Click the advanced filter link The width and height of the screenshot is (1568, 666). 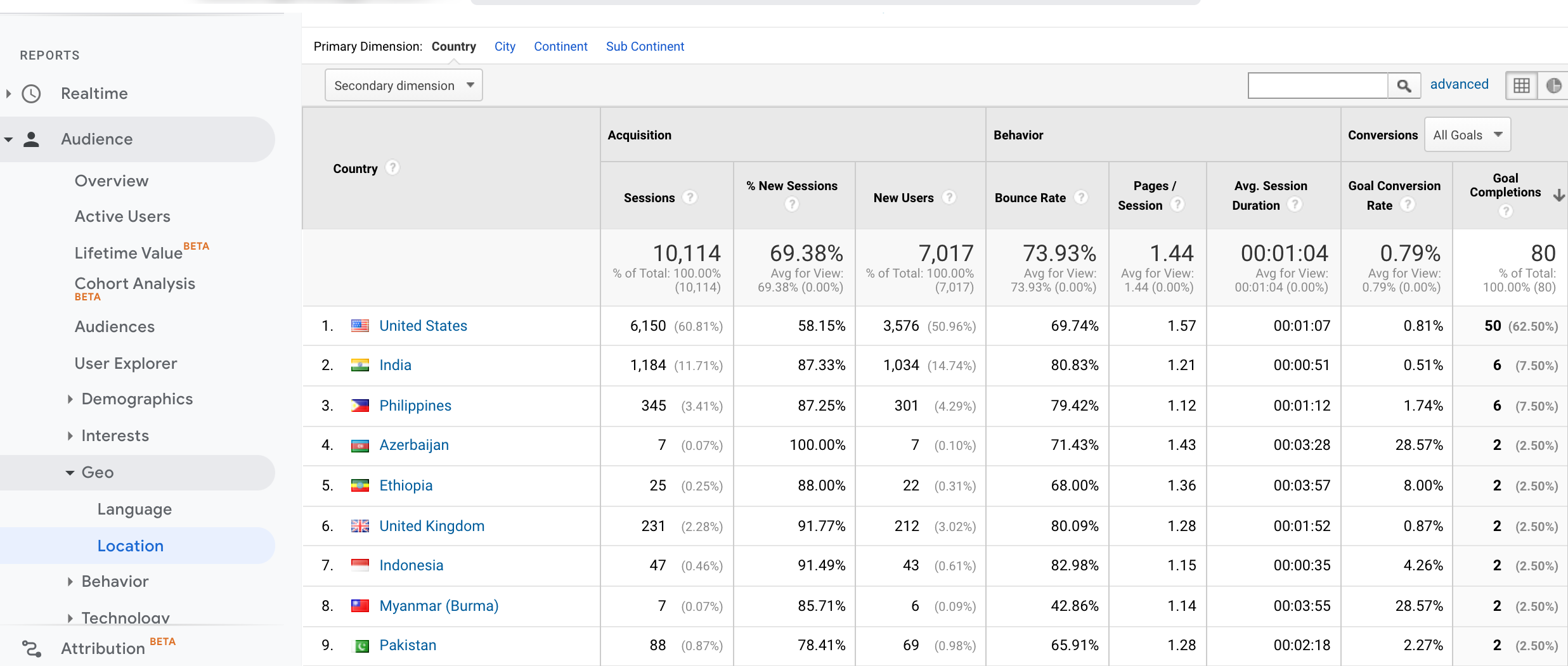1459,84
